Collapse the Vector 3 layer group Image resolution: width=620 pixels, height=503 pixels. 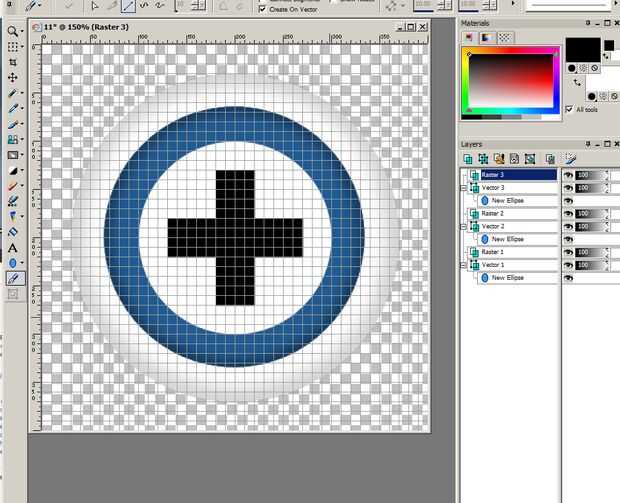(x=463, y=188)
